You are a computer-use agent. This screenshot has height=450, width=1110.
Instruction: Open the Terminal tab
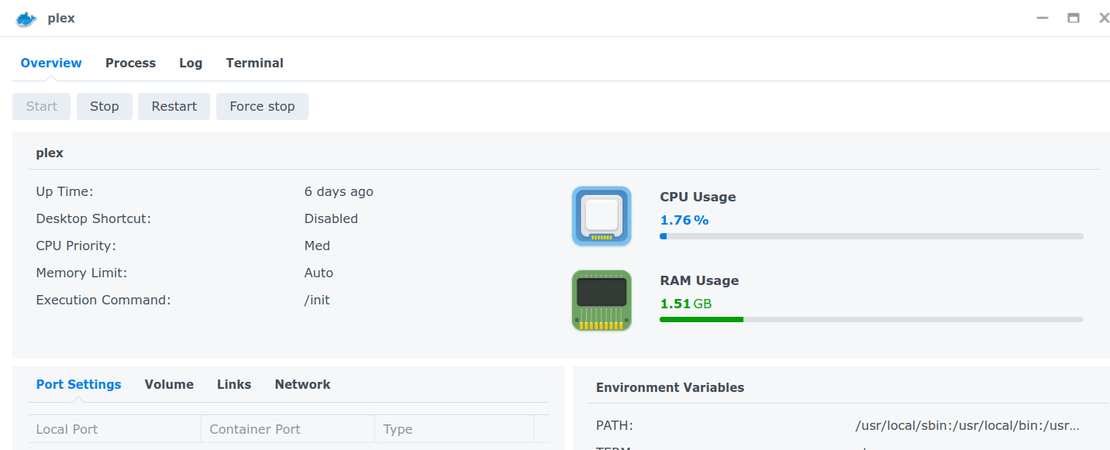[x=254, y=63]
